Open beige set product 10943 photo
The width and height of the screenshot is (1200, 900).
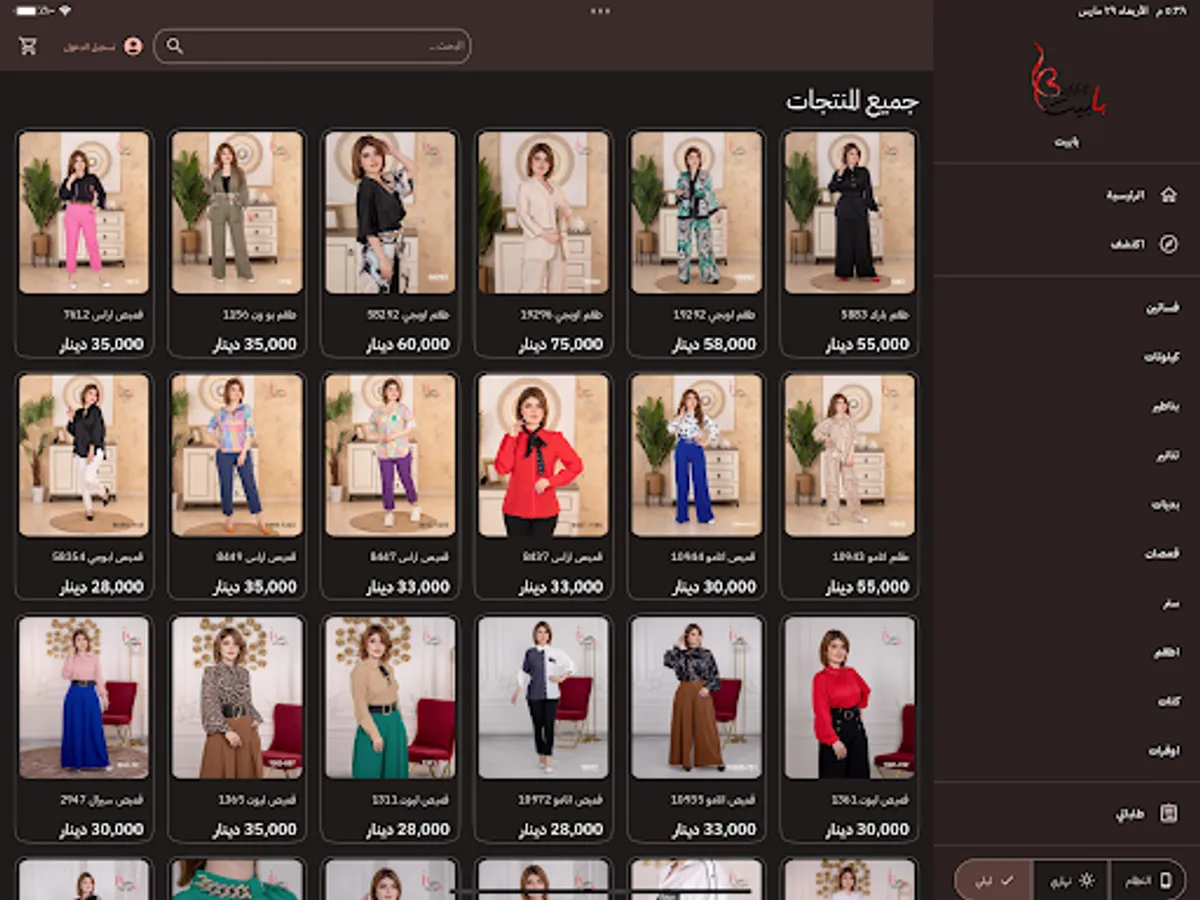pyautogui.click(x=850, y=455)
